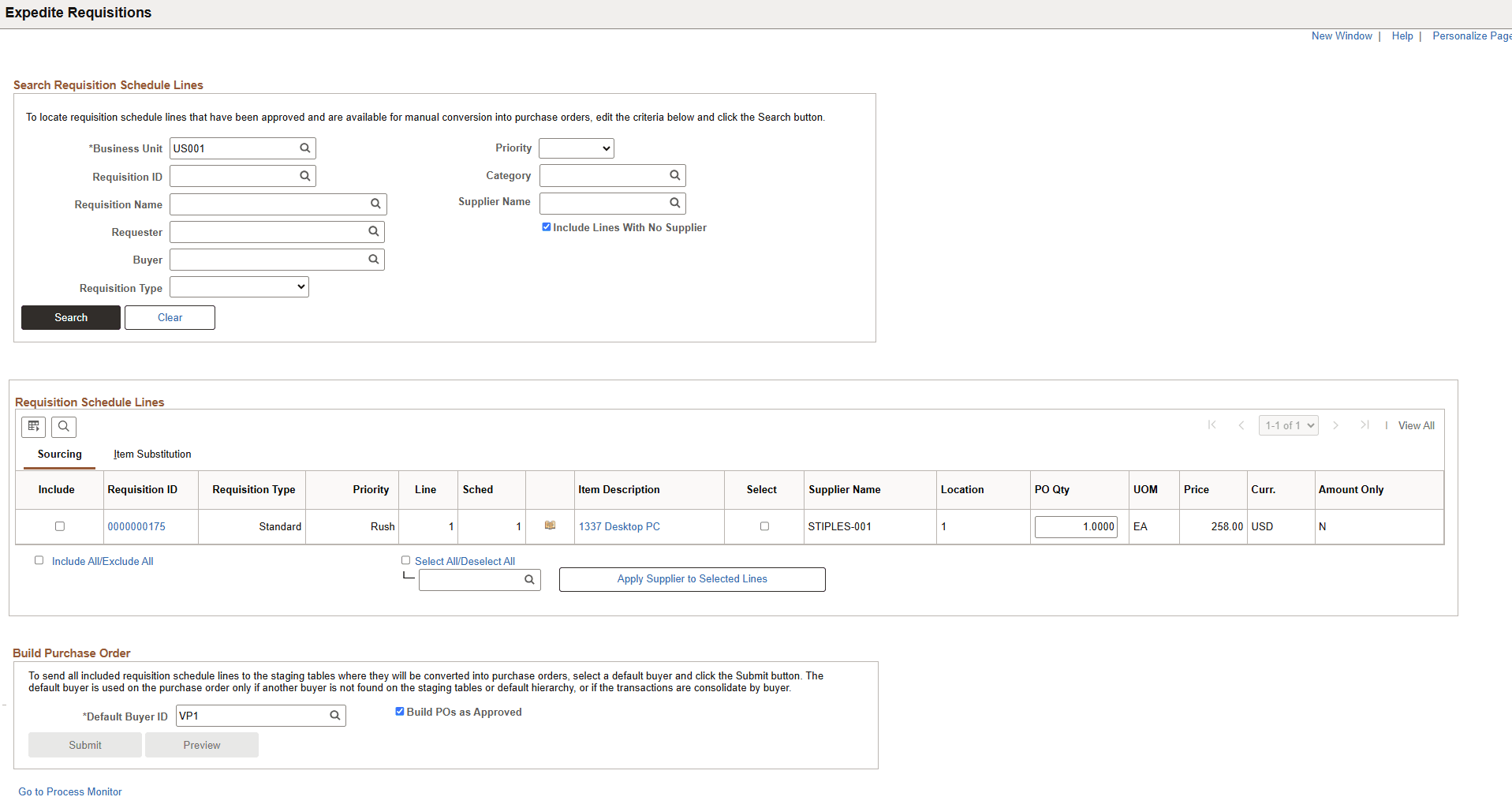Open the Requisition Type dropdown
Viewport: 1512px width, 808px height.
pyautogui.click(x=238, y=286)
